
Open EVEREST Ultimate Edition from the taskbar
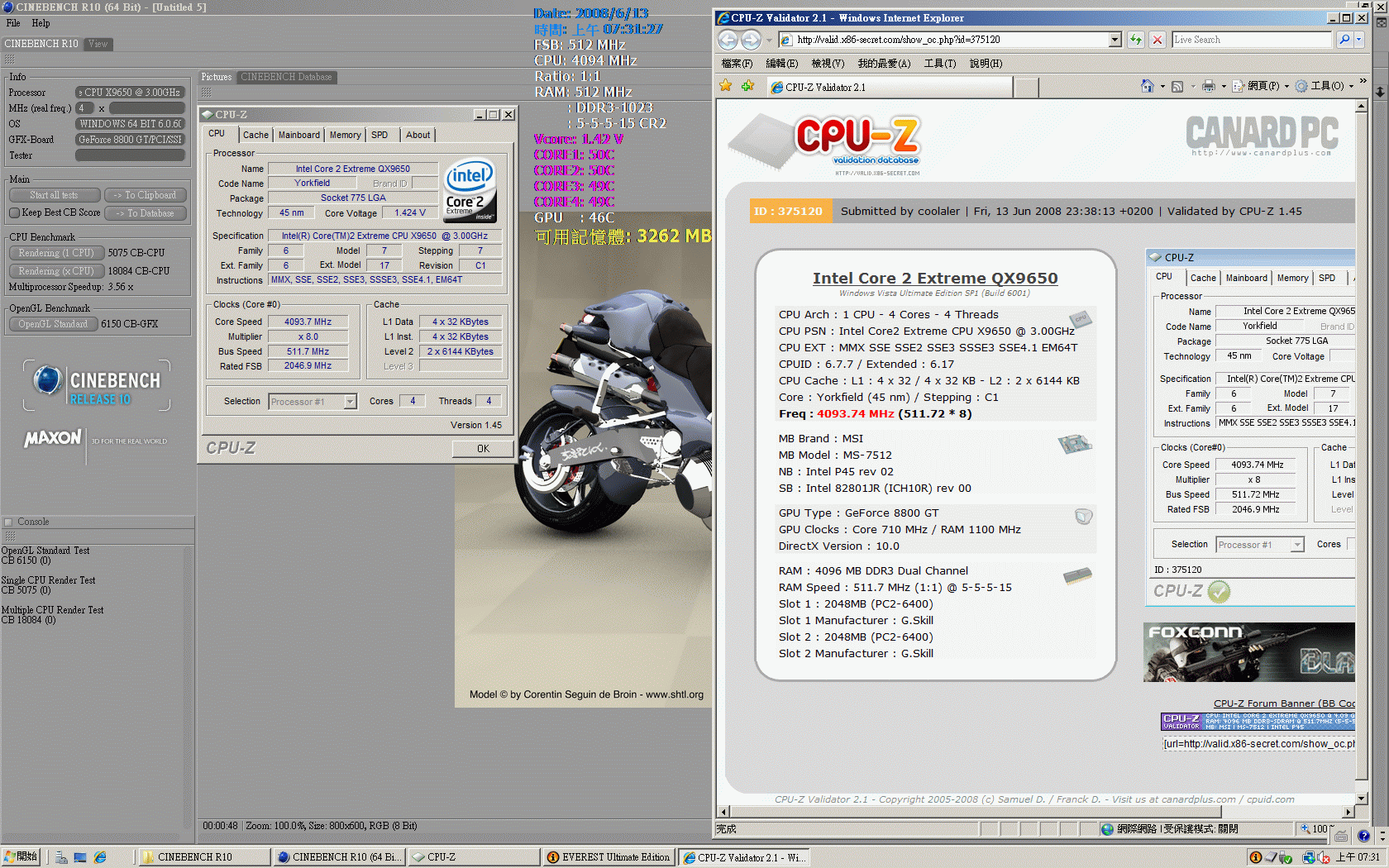[608, 857]
